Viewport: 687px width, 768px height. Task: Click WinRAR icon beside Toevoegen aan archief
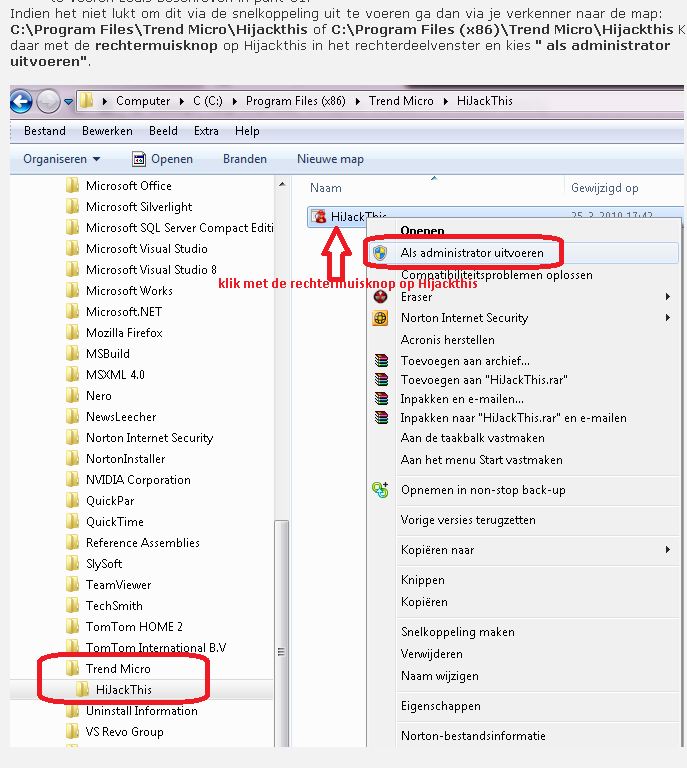(381, 361)
